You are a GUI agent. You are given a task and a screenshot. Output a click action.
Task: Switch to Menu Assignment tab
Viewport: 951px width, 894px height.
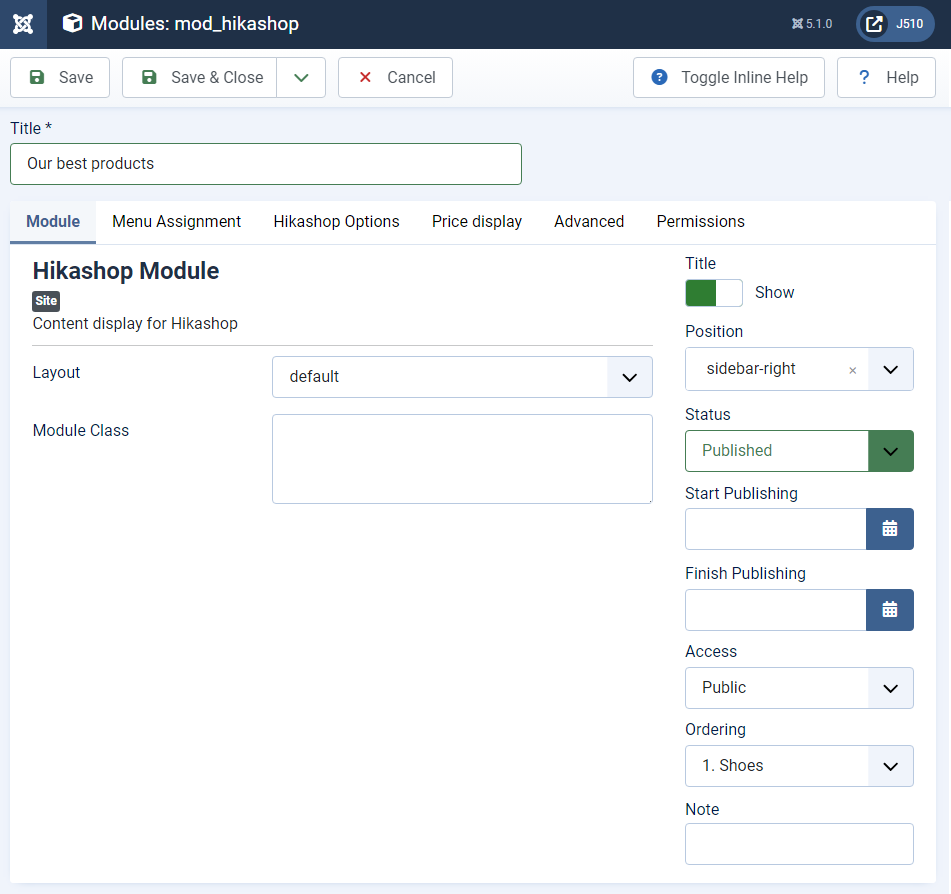[176, 221]
